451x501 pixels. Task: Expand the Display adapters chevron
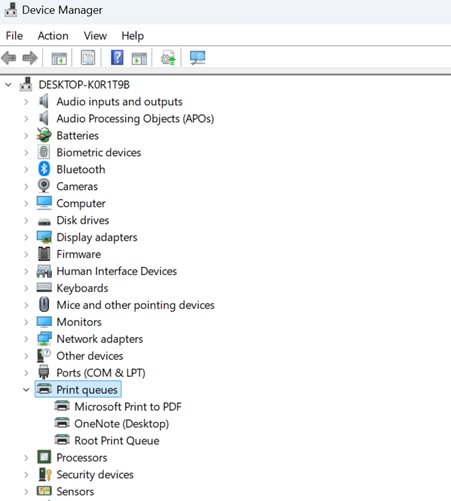pos(26,237)
